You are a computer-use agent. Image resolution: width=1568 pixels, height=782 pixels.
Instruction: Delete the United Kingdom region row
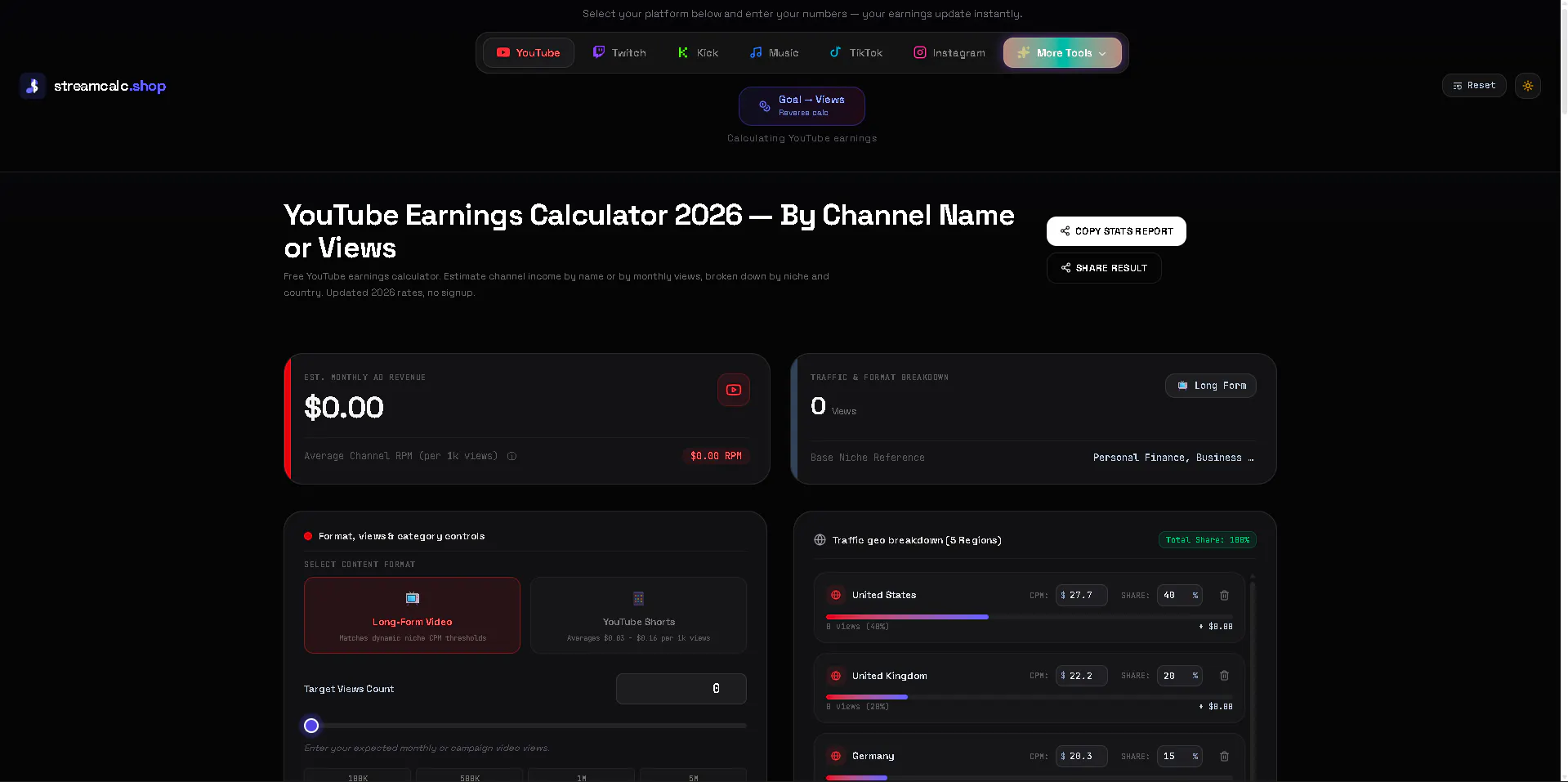1224,676
